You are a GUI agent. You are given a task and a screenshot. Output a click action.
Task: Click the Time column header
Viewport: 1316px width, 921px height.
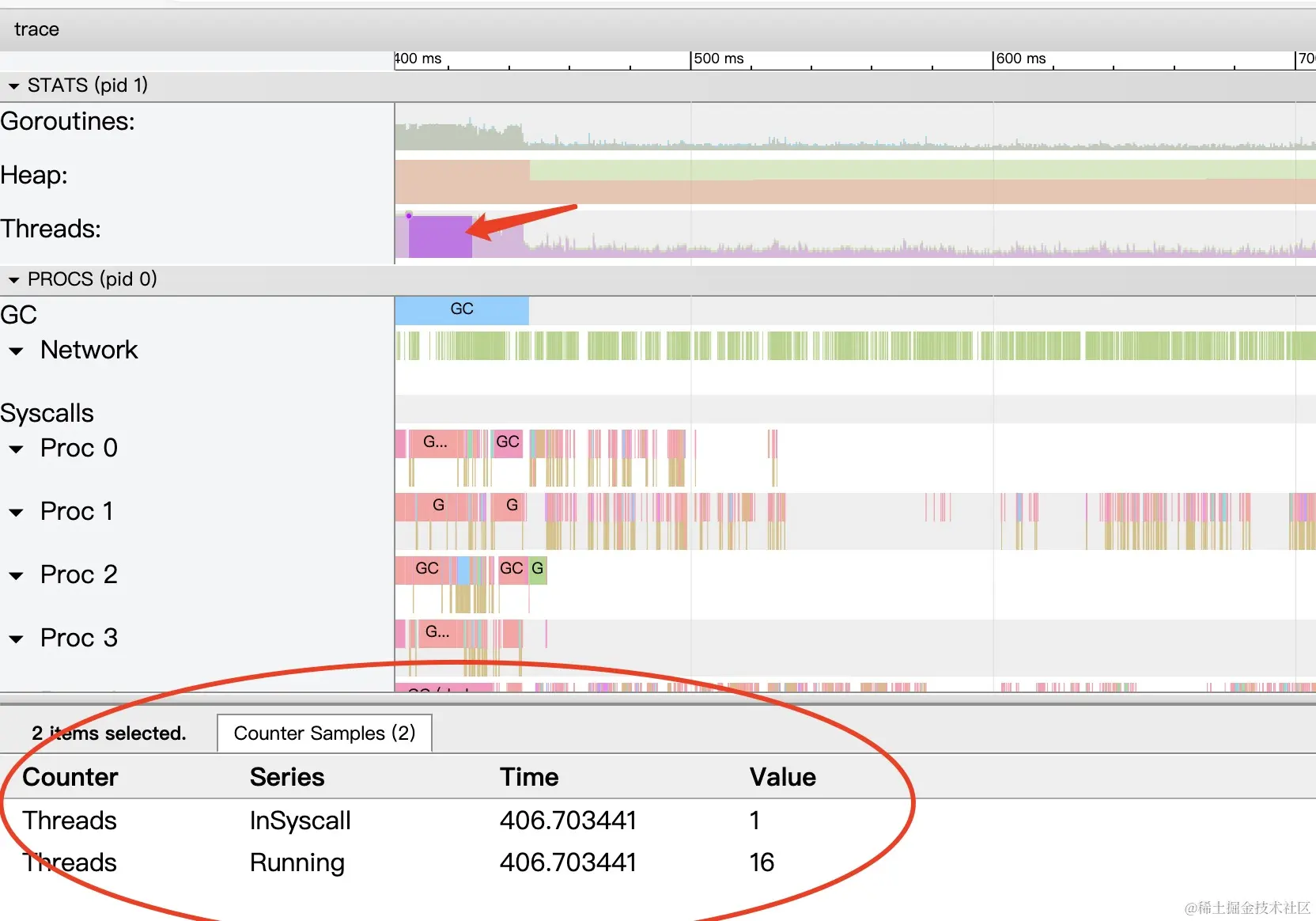(529, 777)
